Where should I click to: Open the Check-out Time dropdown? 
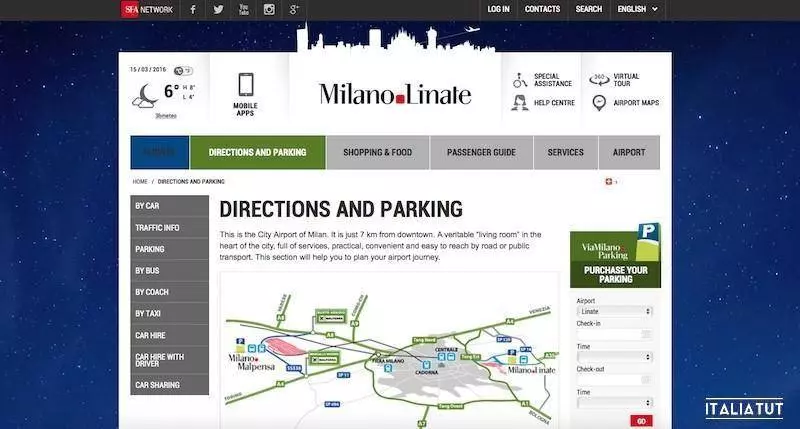(615, 403)
